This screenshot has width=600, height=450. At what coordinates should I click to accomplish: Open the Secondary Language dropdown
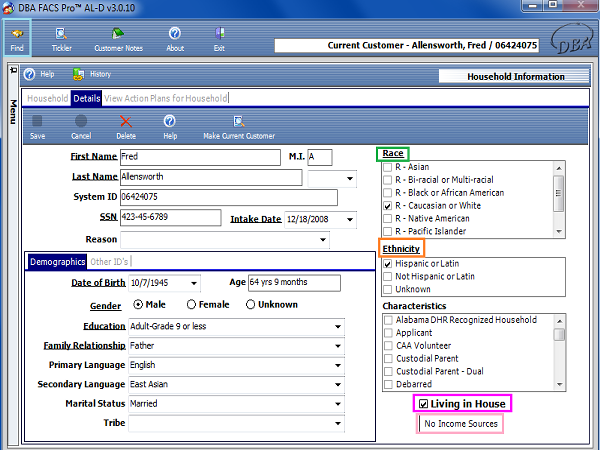(x=338, y=385)
